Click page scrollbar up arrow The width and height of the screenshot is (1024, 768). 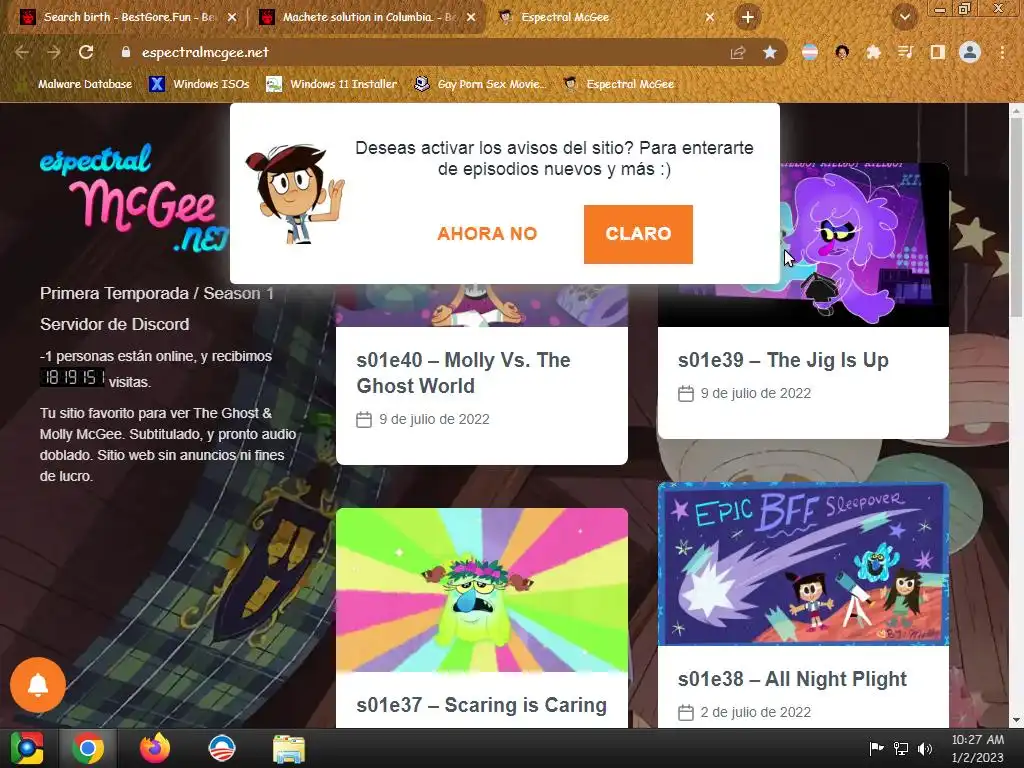click(1016, 111)
